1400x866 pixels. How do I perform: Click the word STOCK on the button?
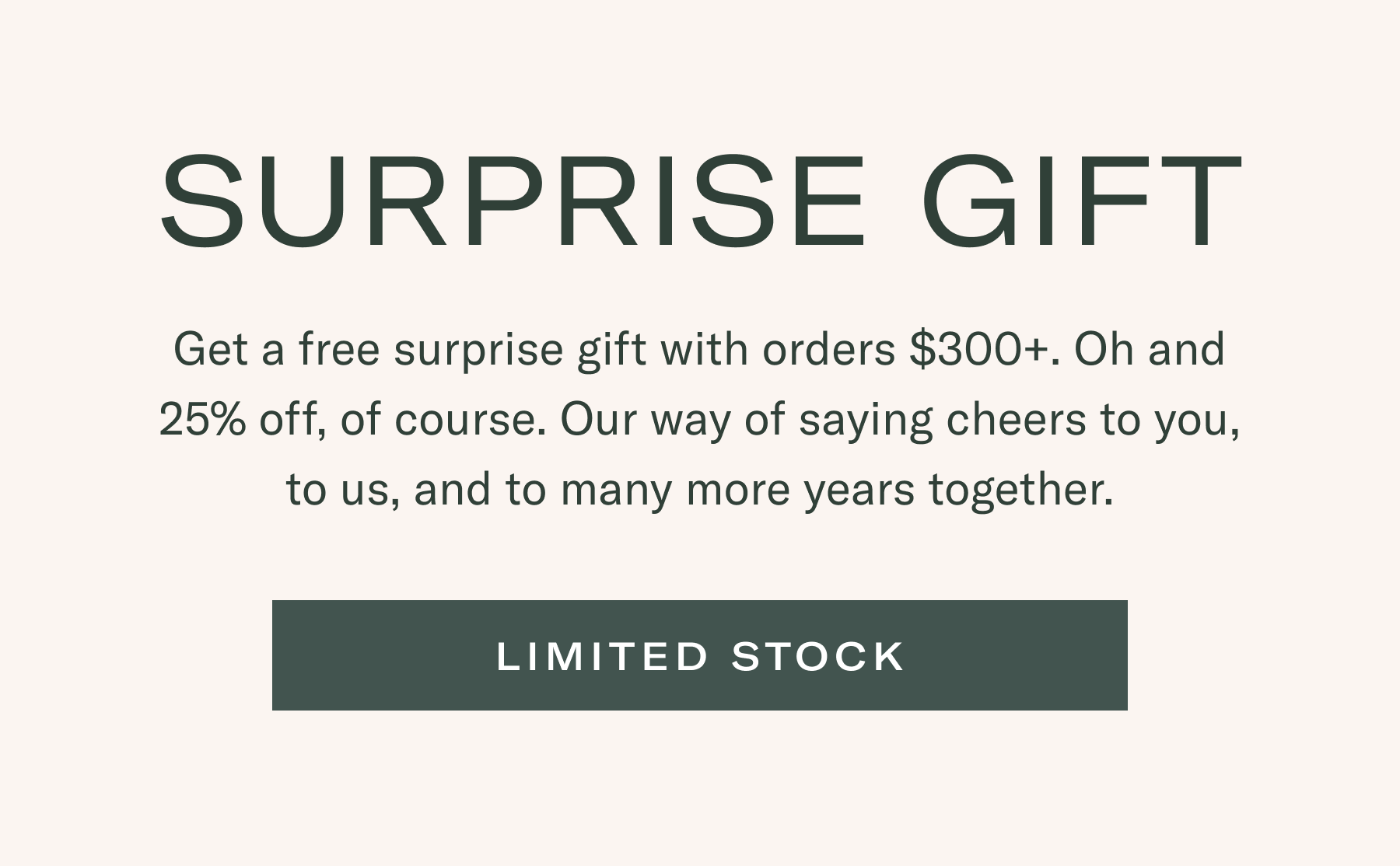coord(817,656)
